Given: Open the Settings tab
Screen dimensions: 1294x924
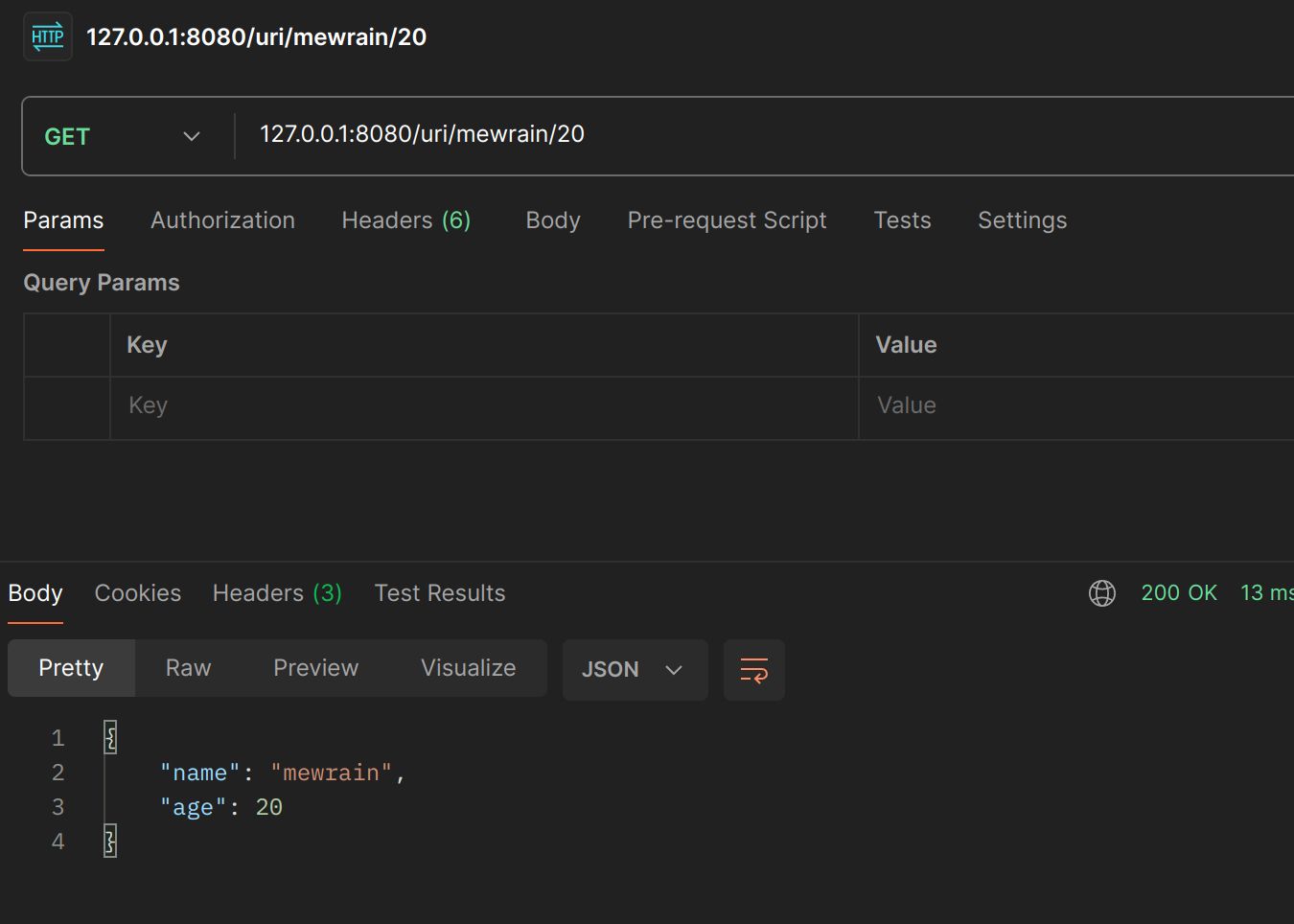Looking at the screenshot, I should pyautogui.click(x=1022, y=220).
